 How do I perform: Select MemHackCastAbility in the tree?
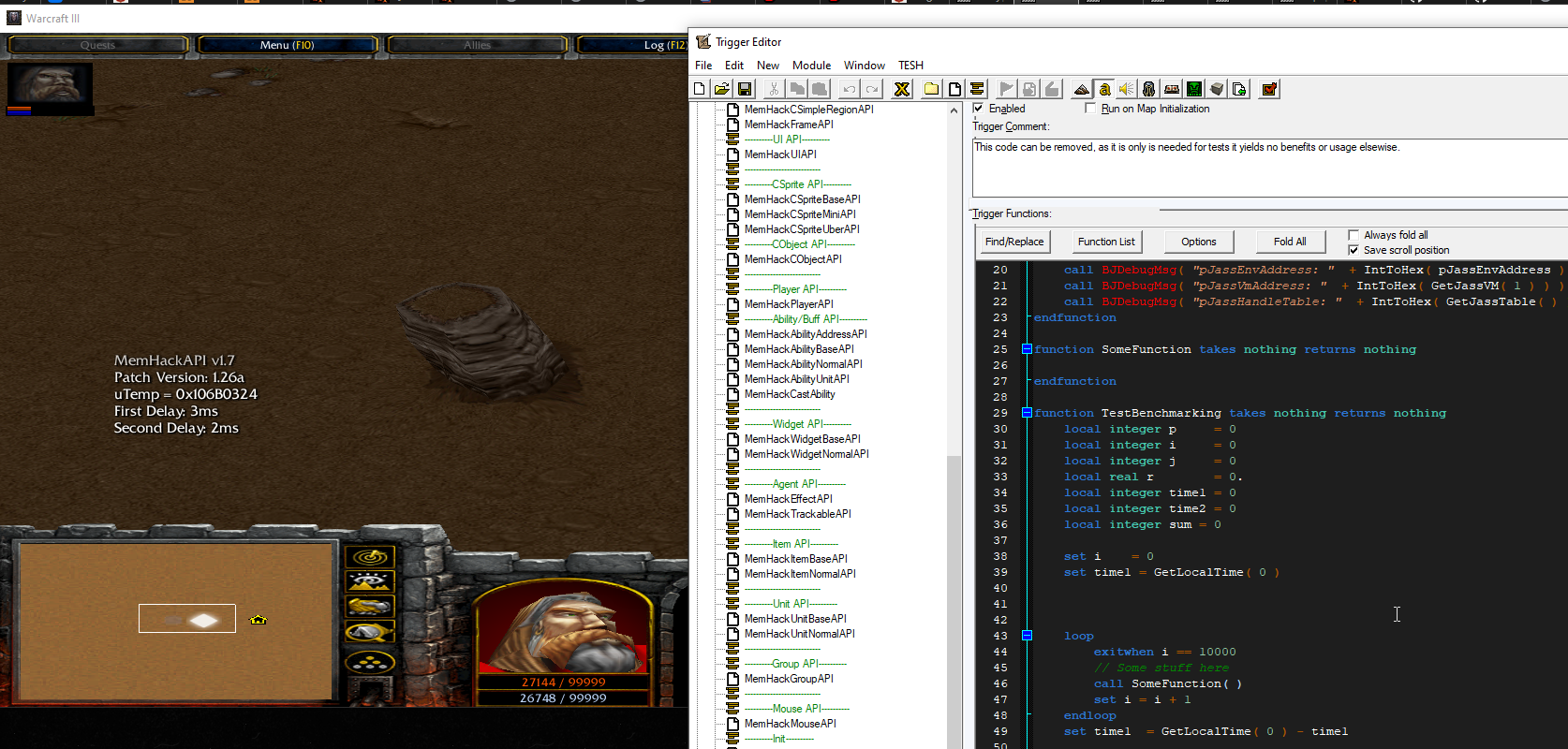[x=790, y=394]
